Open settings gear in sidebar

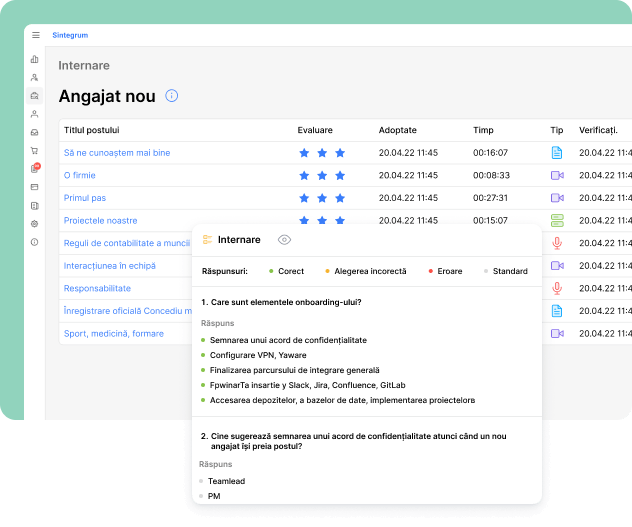pos(35,223)
